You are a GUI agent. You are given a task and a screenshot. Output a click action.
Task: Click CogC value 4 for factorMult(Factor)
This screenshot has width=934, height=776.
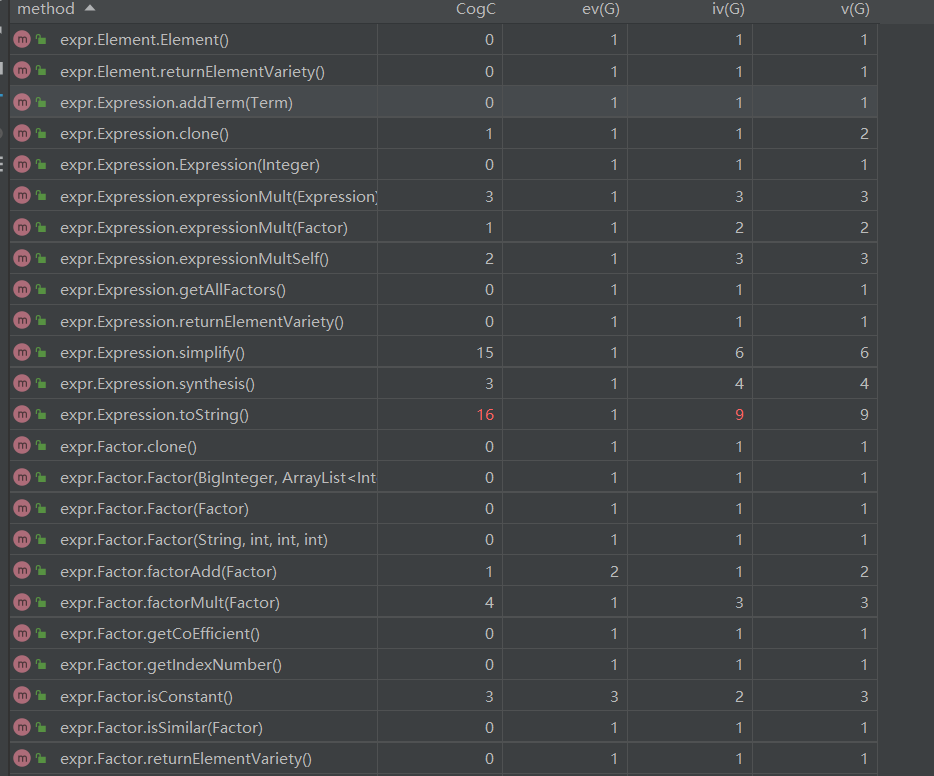tap(489, 603)
